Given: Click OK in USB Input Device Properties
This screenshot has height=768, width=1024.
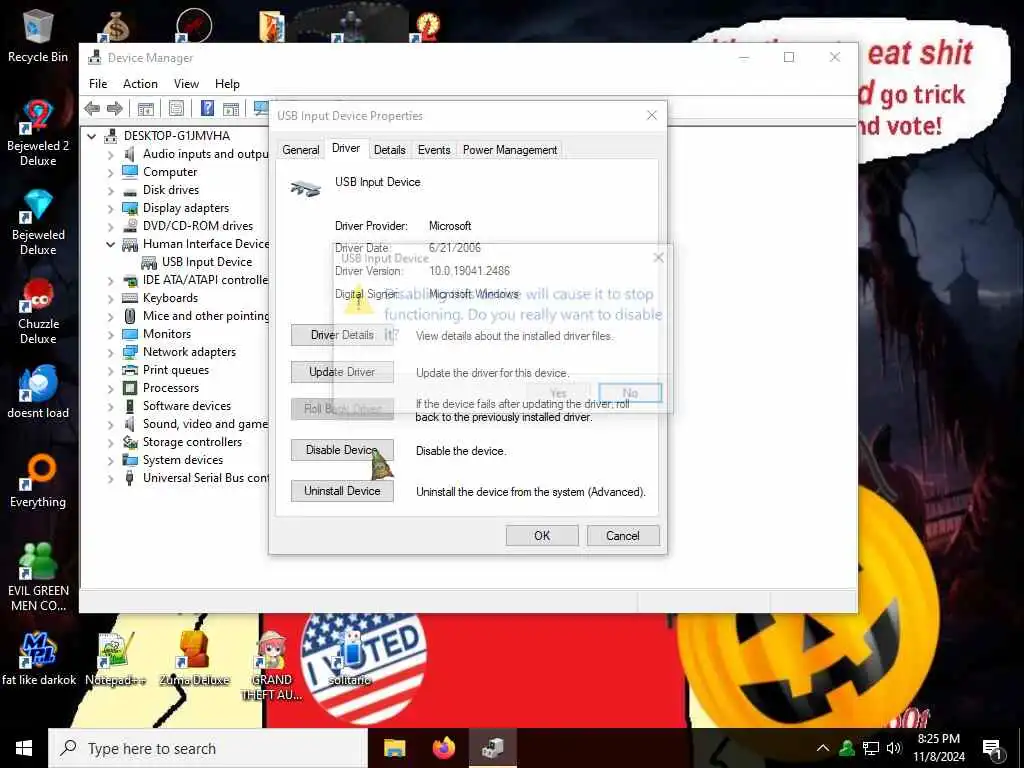Looking at the screenshot, I should point(542,536).
